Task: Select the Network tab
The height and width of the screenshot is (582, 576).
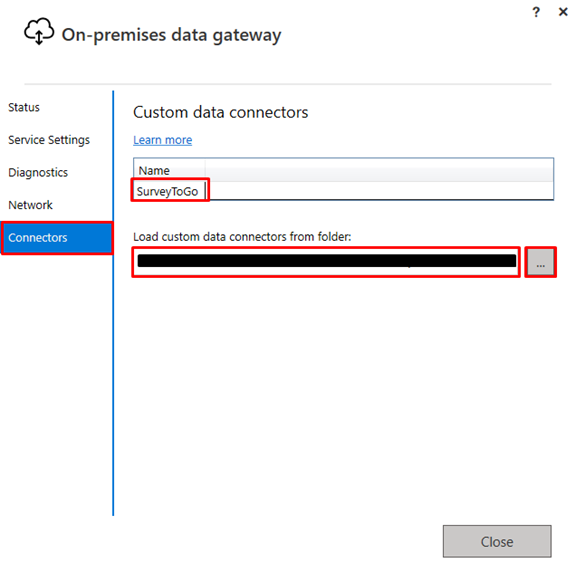Action: [x=30, y=205]
